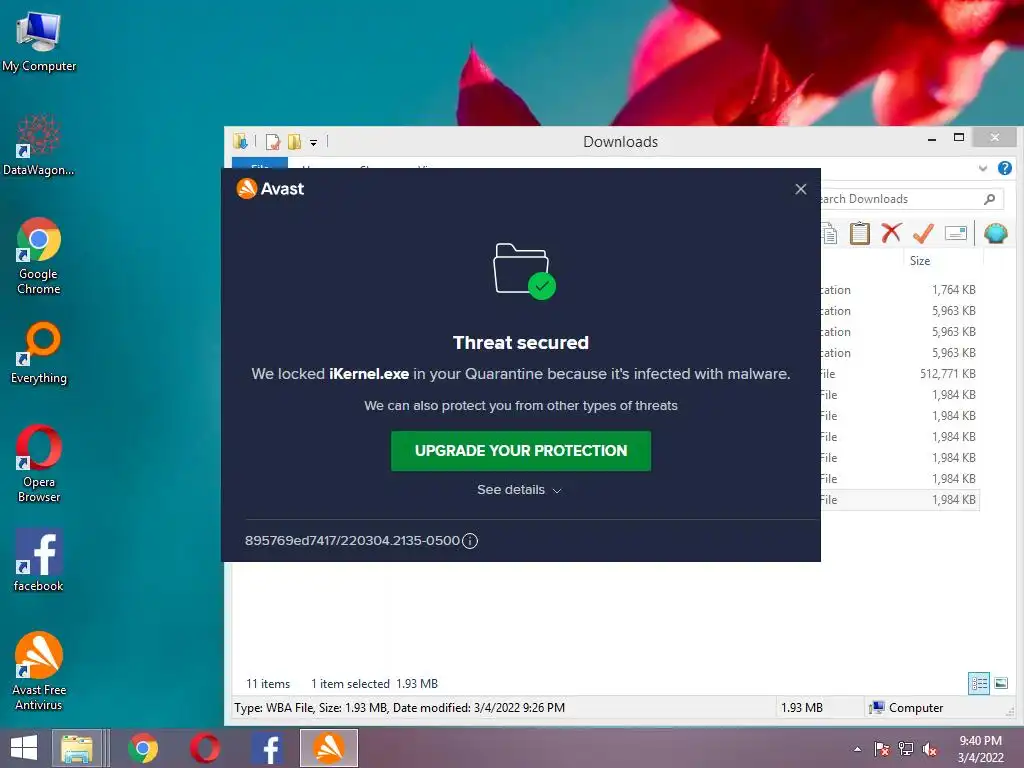This screenshot has width=1024, height=768.
Task: Click network tray icon
Action: pos(906,749)
